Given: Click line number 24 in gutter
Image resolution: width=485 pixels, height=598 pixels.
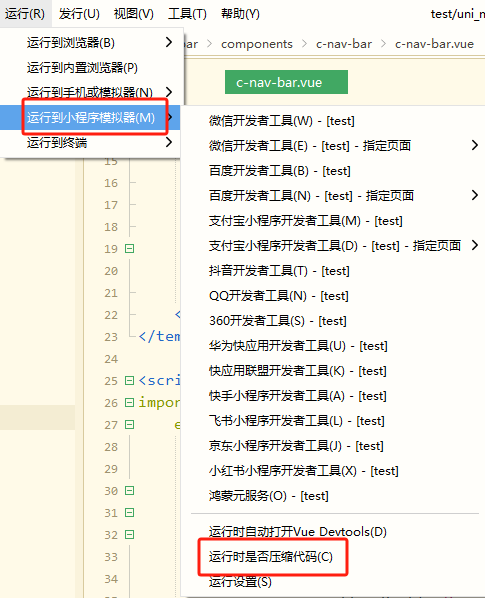Looking at the screenshot, I should pyautogui.click(x=111, y=359).
